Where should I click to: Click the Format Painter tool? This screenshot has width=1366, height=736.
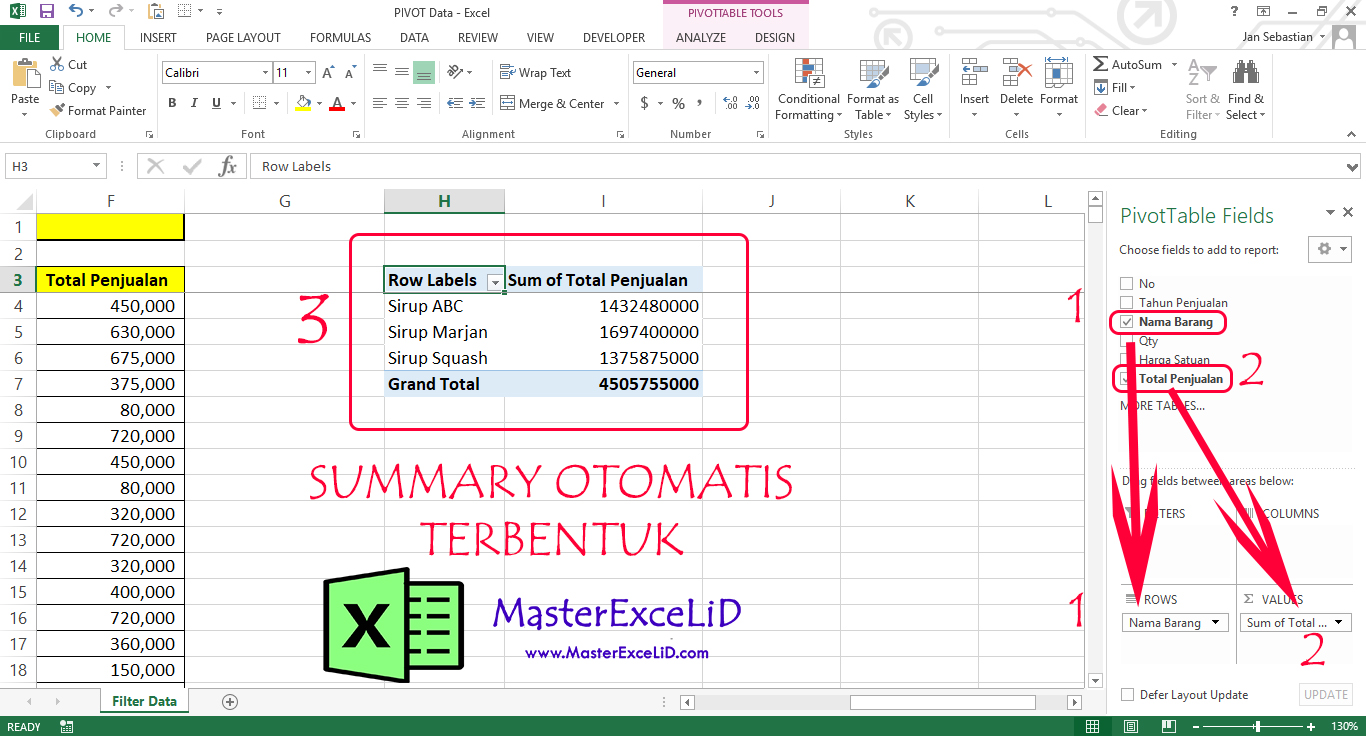tap(98, 111)
